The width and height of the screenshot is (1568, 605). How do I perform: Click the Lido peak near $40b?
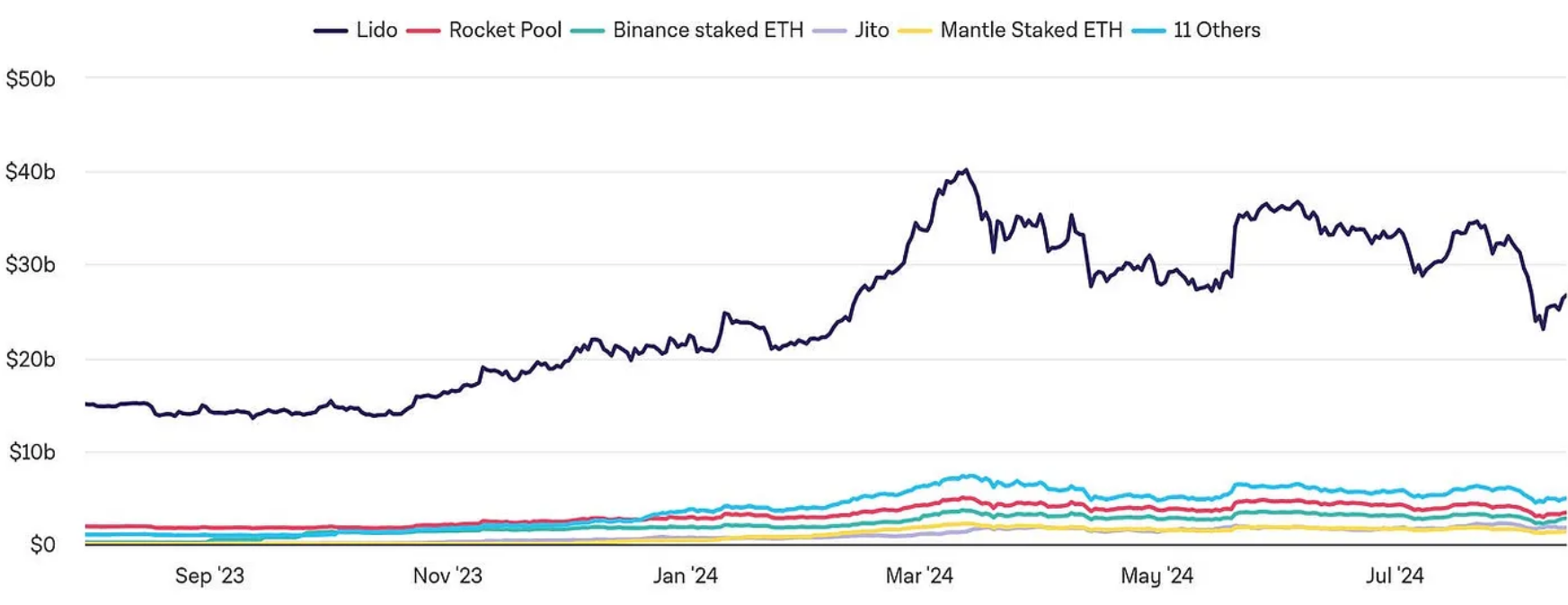965,170
